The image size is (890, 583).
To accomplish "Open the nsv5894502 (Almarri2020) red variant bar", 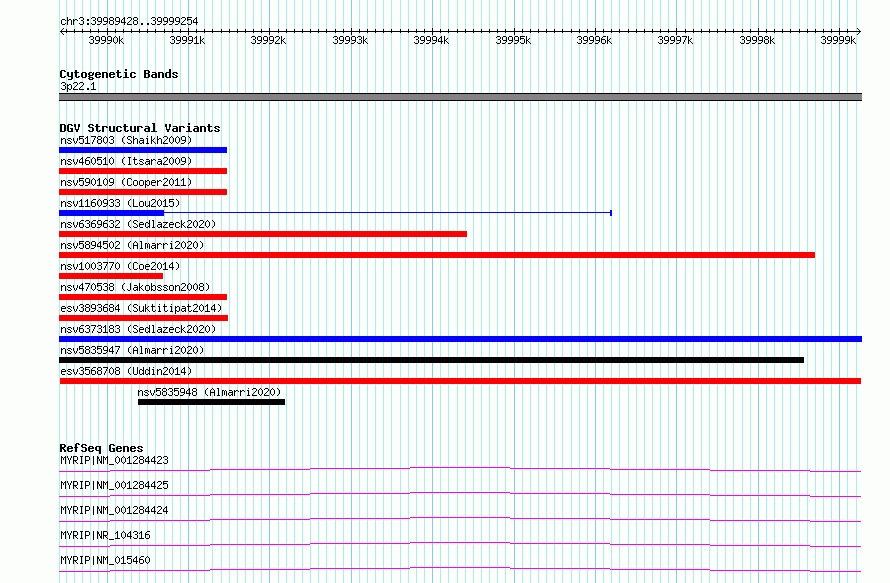I will (x=437, y=255).
